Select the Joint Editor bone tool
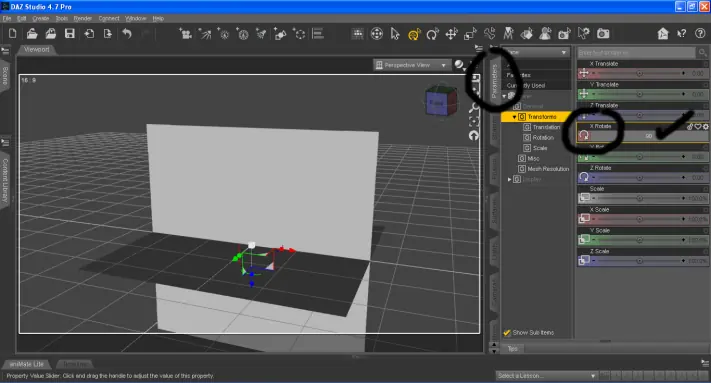This screenshot has width=711, height=383. [489, 34]
